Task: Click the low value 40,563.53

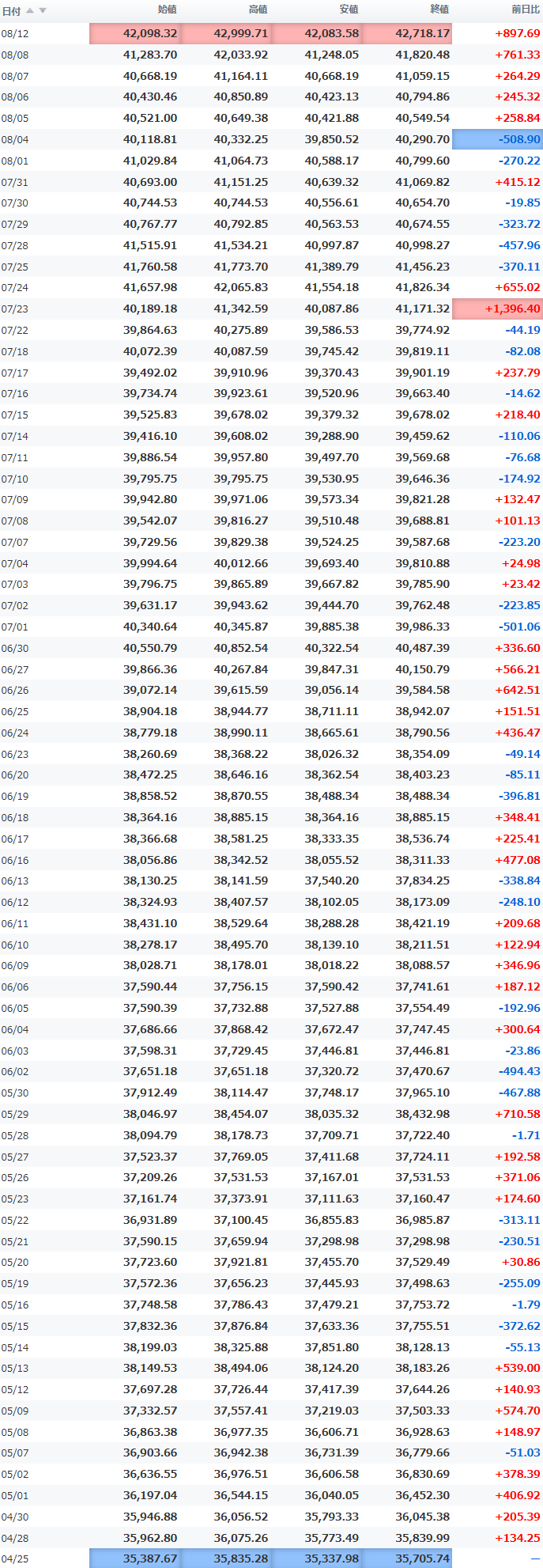Action: pos(332,225)
